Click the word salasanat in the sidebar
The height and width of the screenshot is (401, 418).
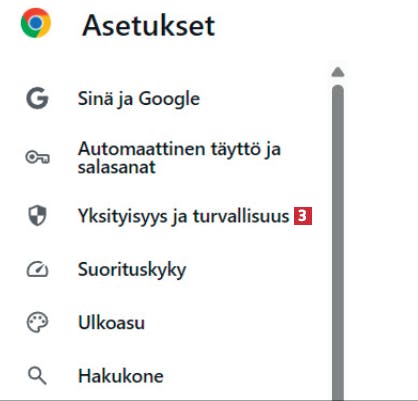coord(117,167)
